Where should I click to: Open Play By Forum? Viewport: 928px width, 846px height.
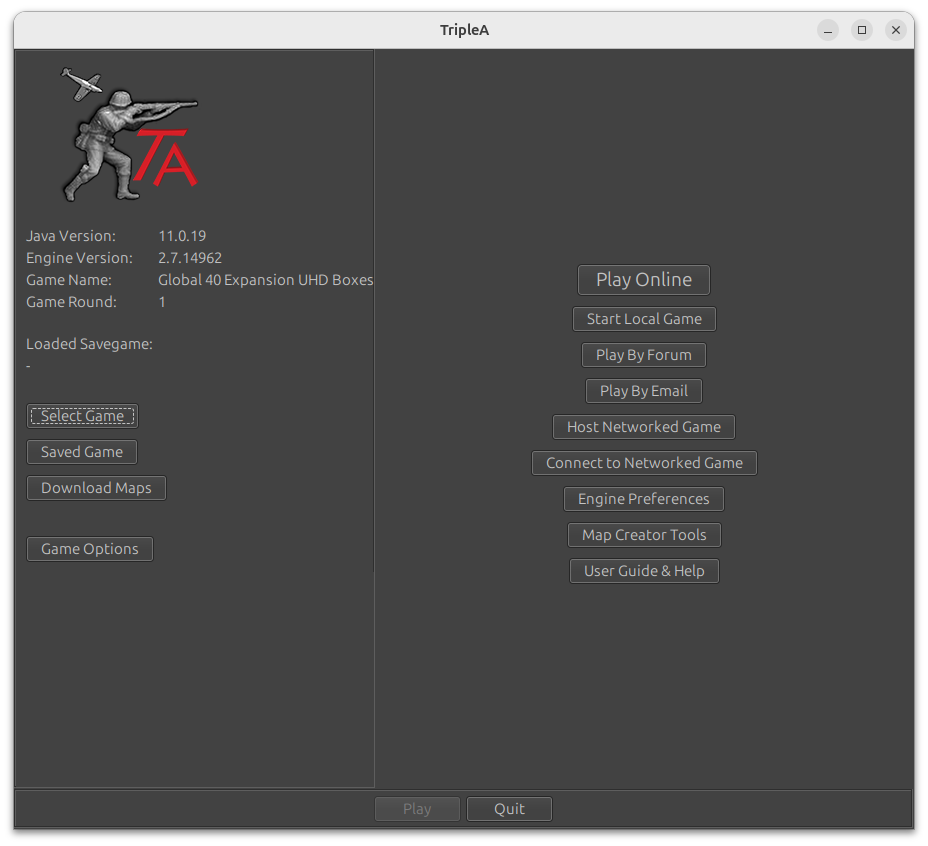[643, 355]
